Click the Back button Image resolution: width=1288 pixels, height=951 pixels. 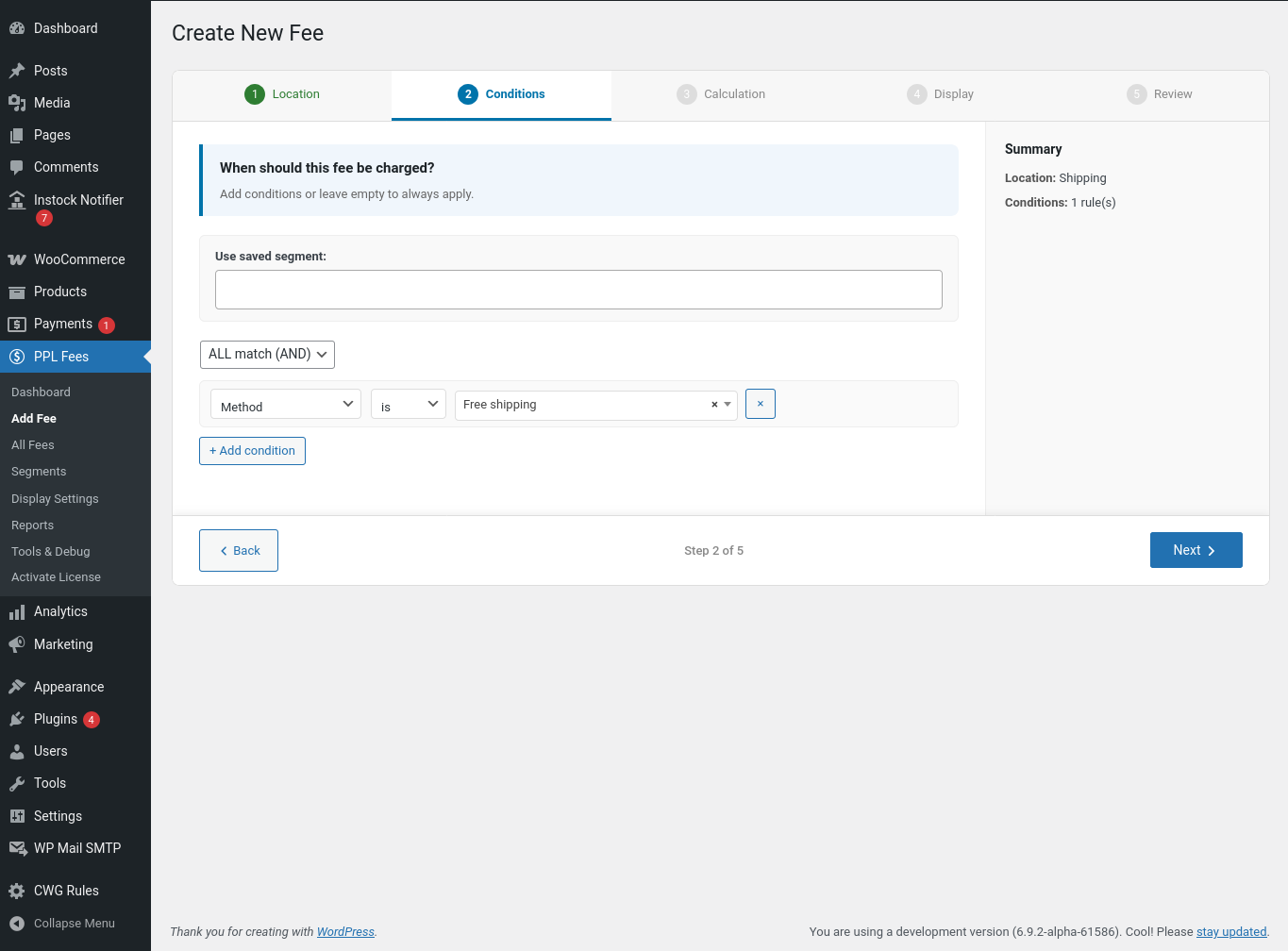pyautogui.click(x=239, y=550)
